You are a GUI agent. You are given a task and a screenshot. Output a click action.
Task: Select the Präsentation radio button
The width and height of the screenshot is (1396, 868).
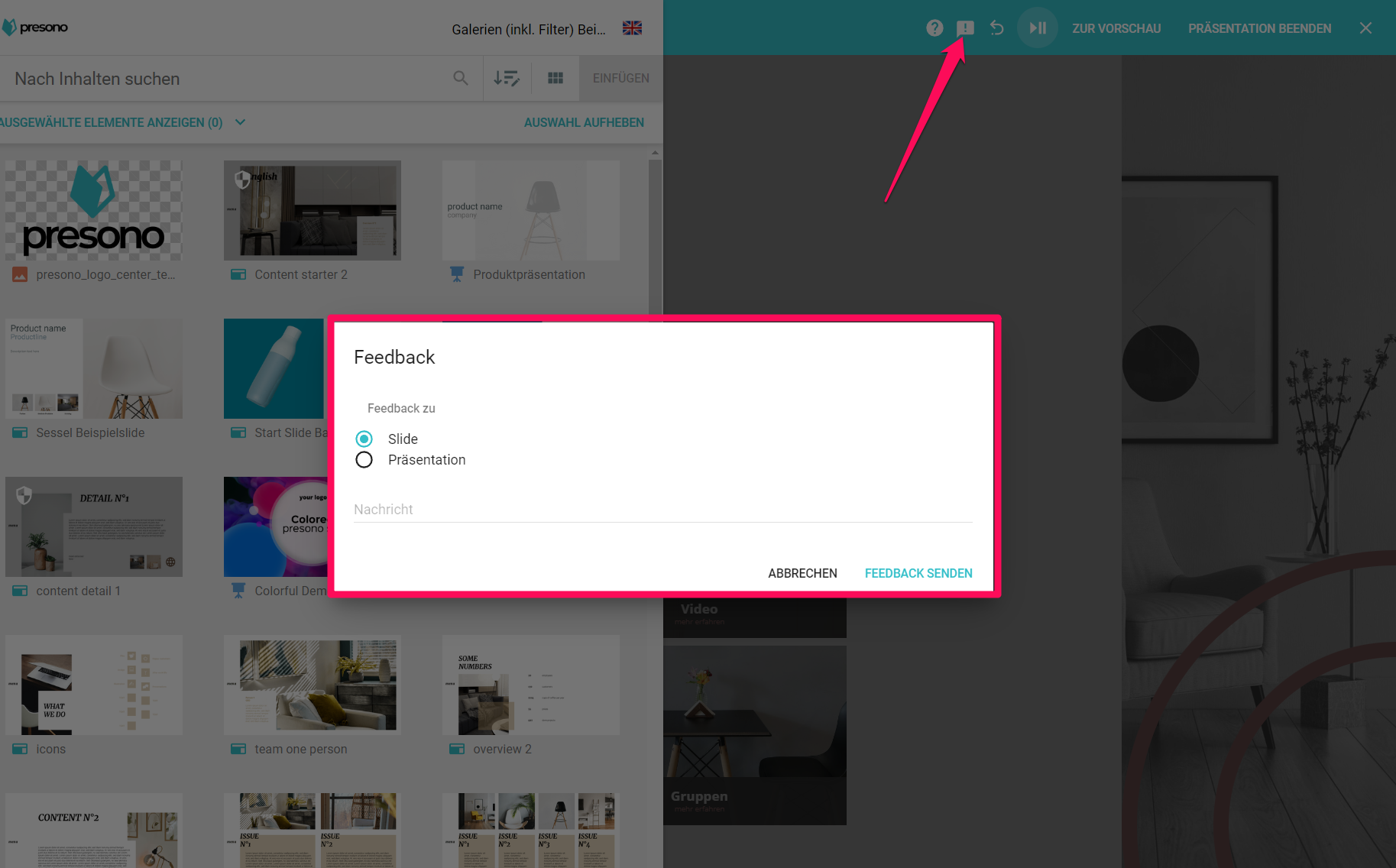coord(364,459)
